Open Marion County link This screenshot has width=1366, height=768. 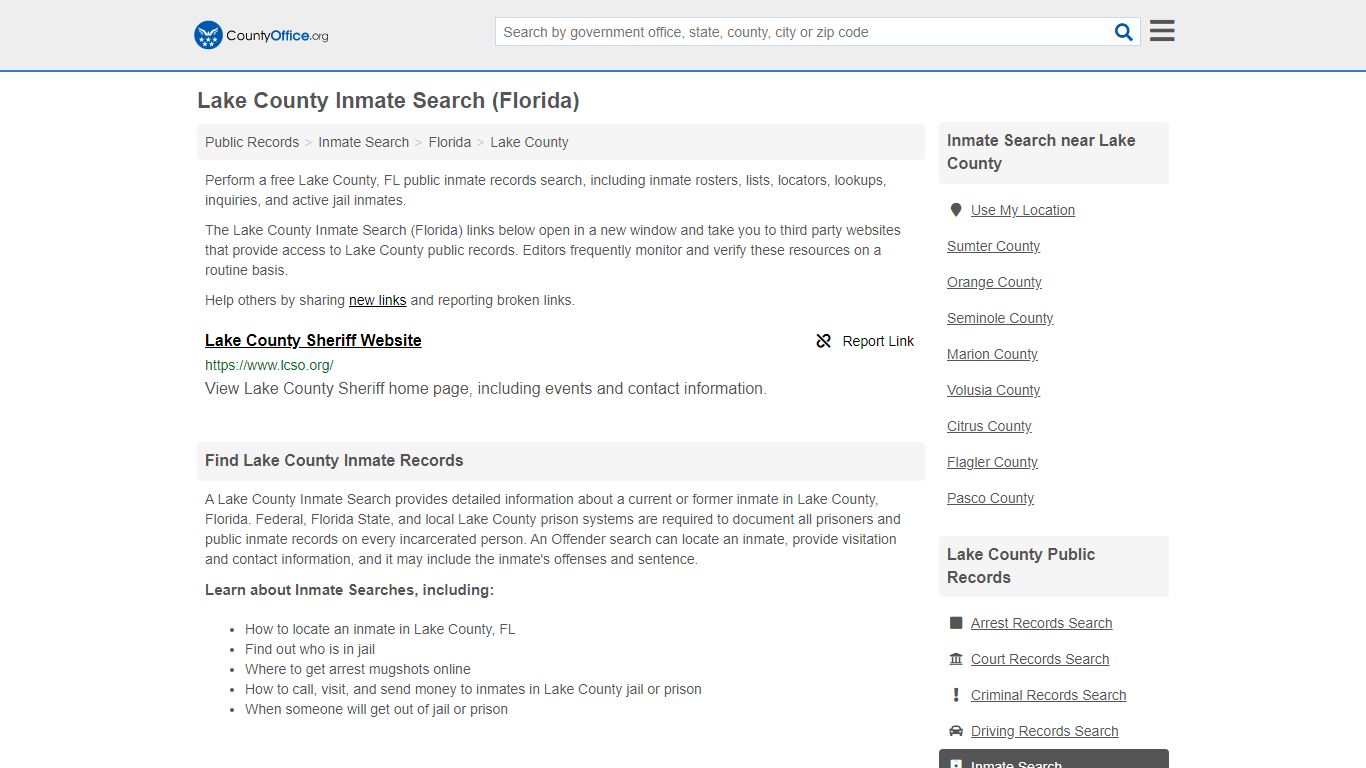pyautogui.click(x=992, y=354)
